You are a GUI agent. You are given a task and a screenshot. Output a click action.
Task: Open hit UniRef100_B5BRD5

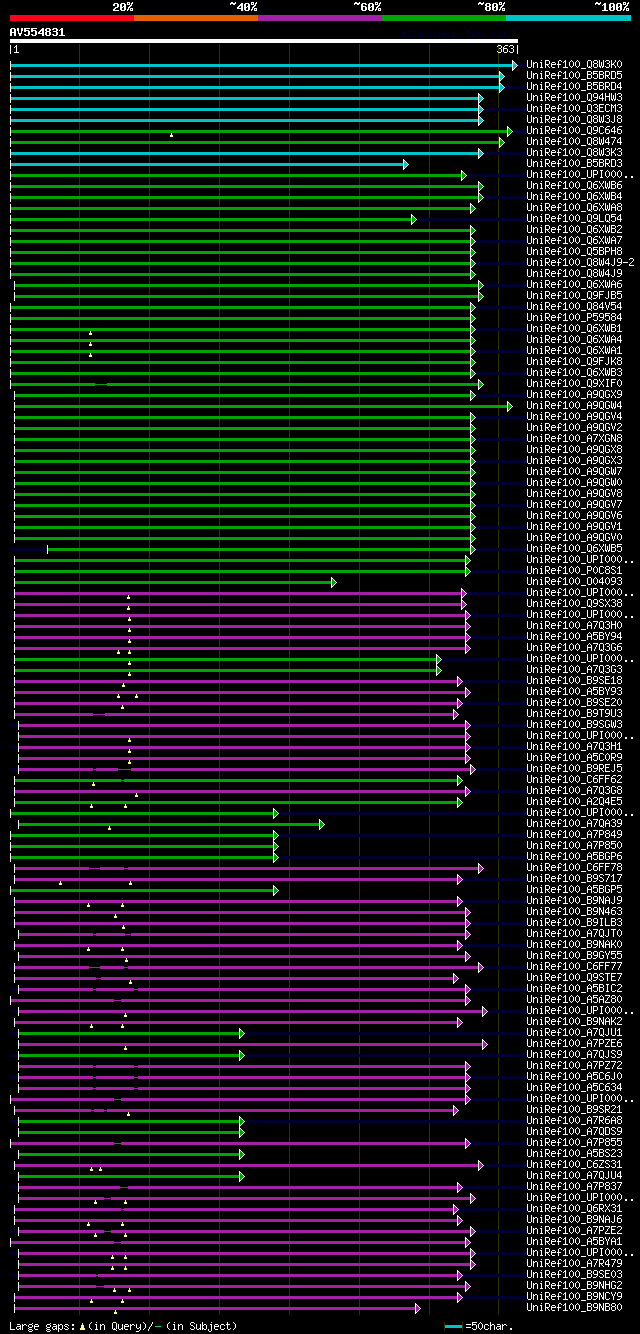(575, 75)
